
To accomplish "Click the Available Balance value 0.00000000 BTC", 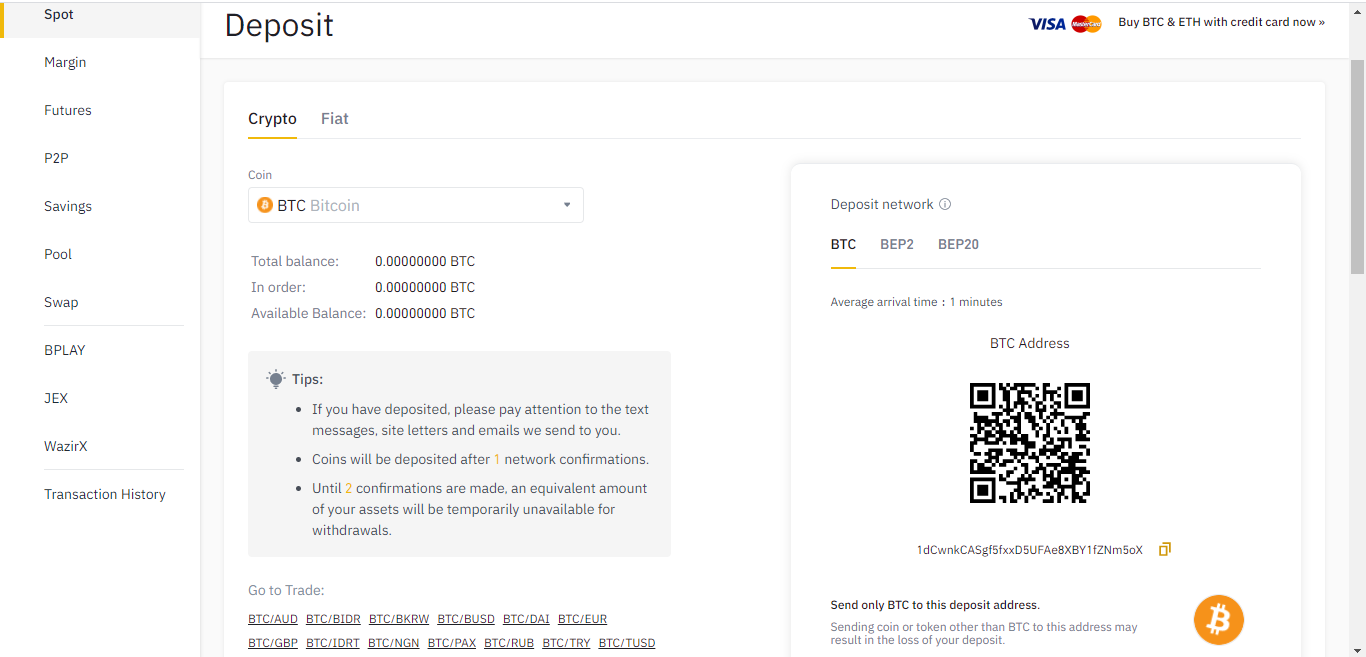I will (425, 313).
